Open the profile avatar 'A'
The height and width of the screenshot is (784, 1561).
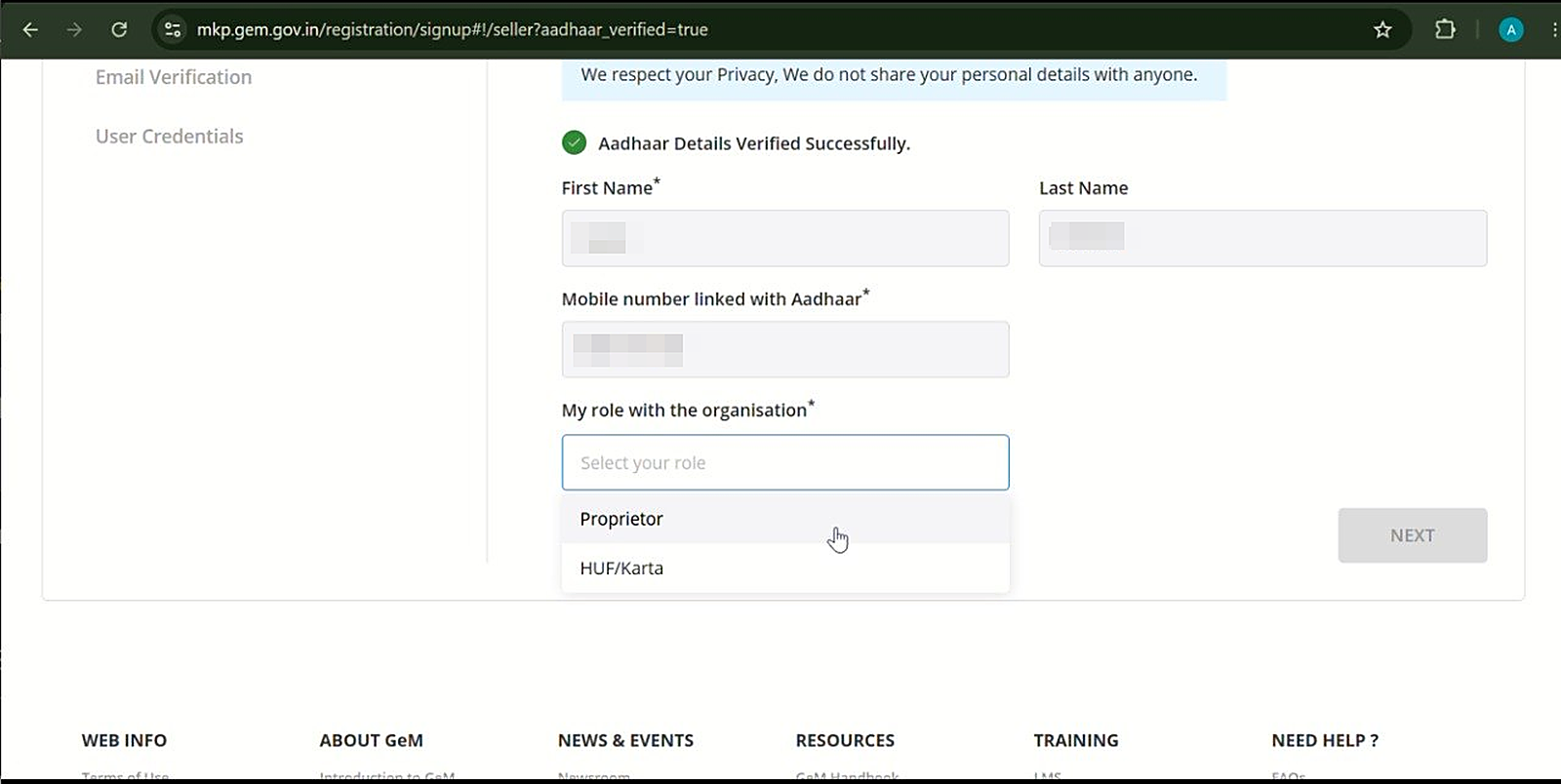click(x=1511, y=29)
